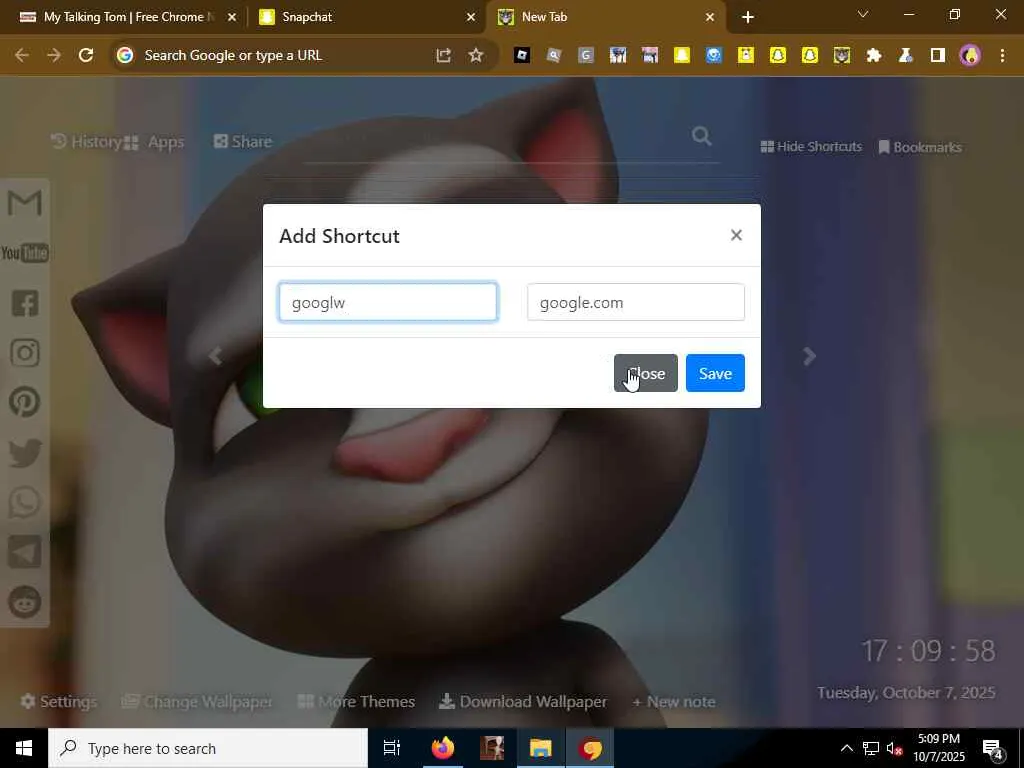The height and width of the screenshot is (768, 1024).
Task: Add a New note
Action: tap(674, 701)
